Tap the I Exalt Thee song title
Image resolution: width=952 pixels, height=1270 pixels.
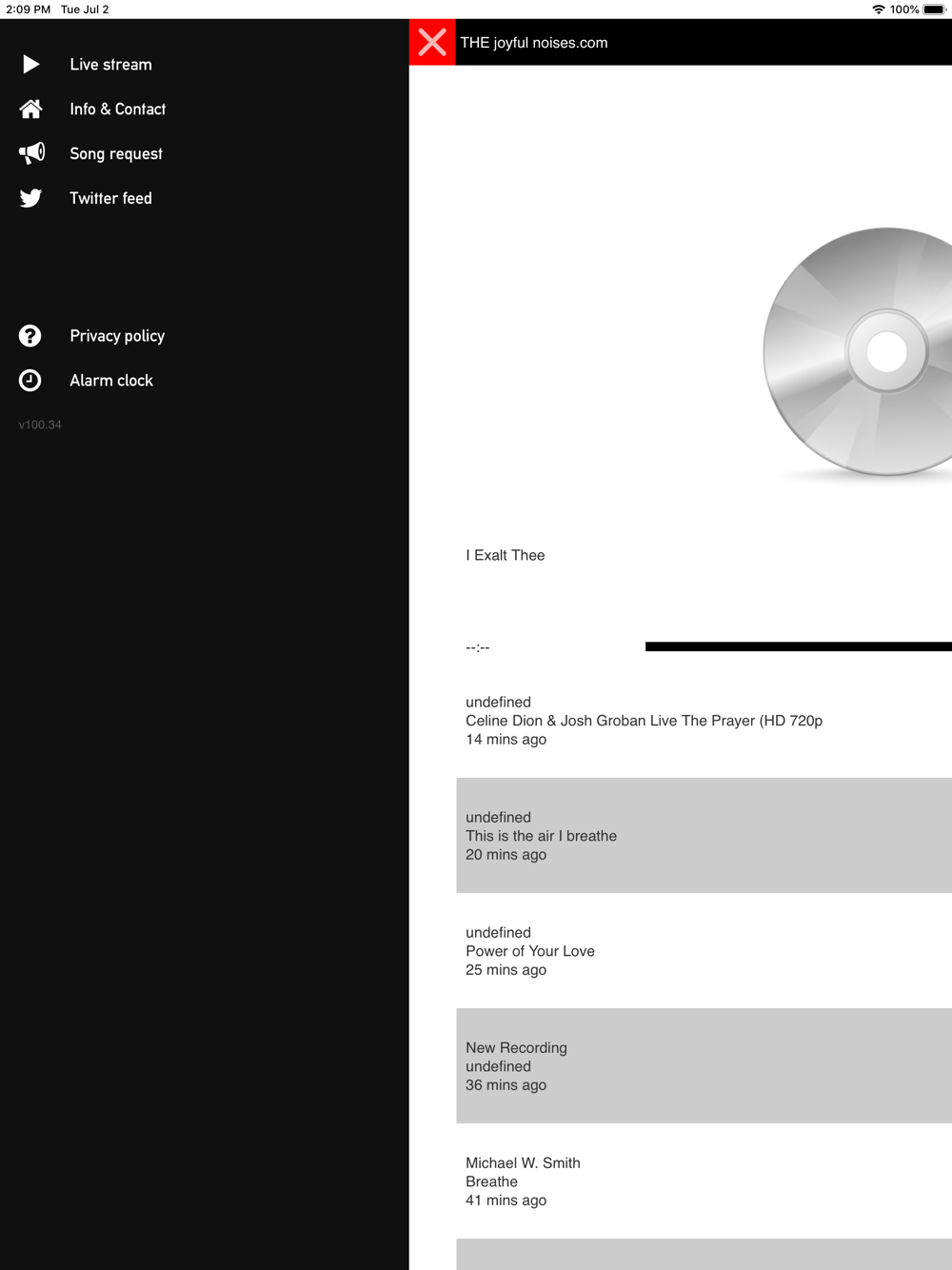506,555
